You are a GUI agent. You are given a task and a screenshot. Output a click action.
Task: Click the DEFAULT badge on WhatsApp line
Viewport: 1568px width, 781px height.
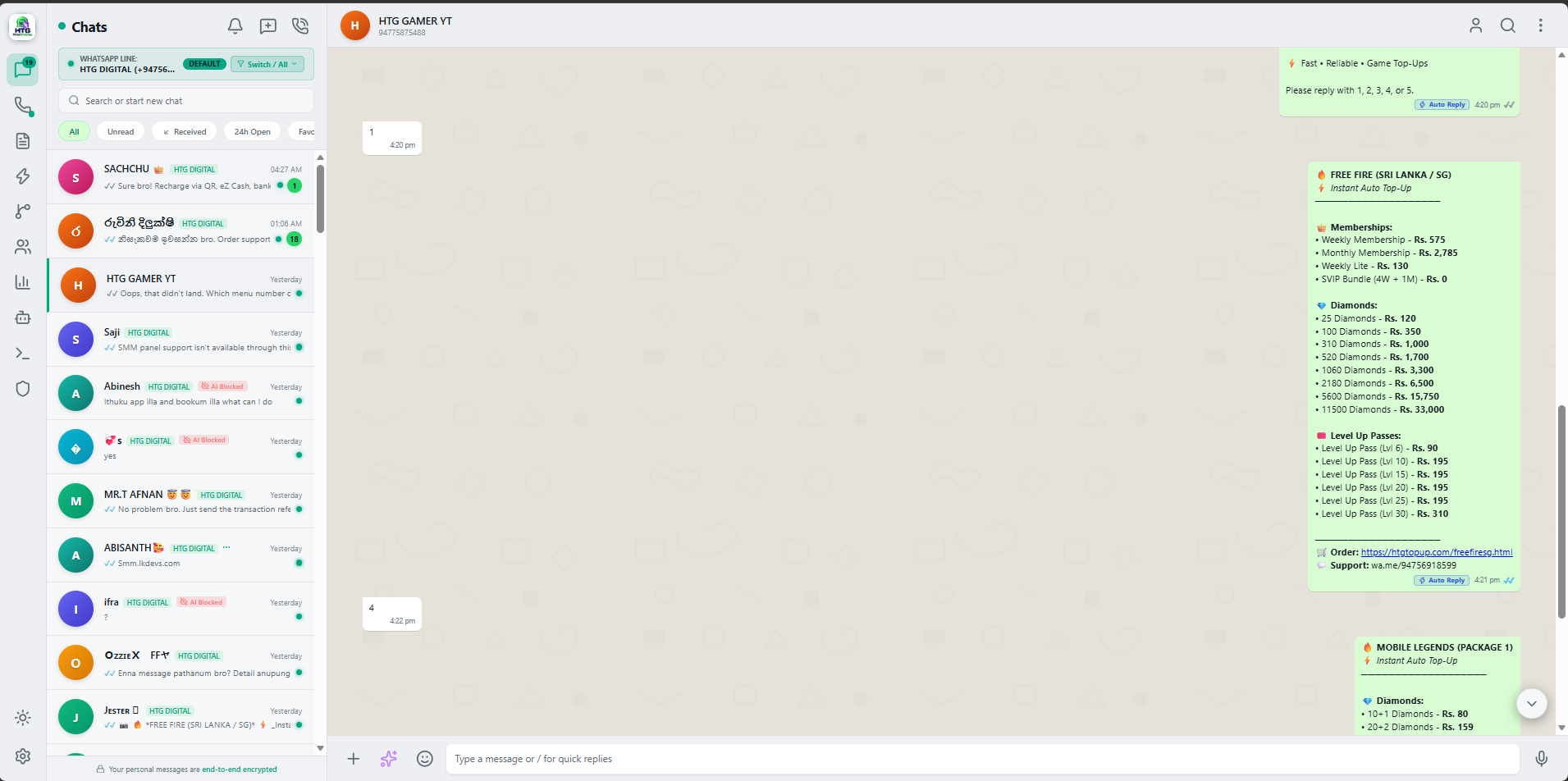(204, 64)
